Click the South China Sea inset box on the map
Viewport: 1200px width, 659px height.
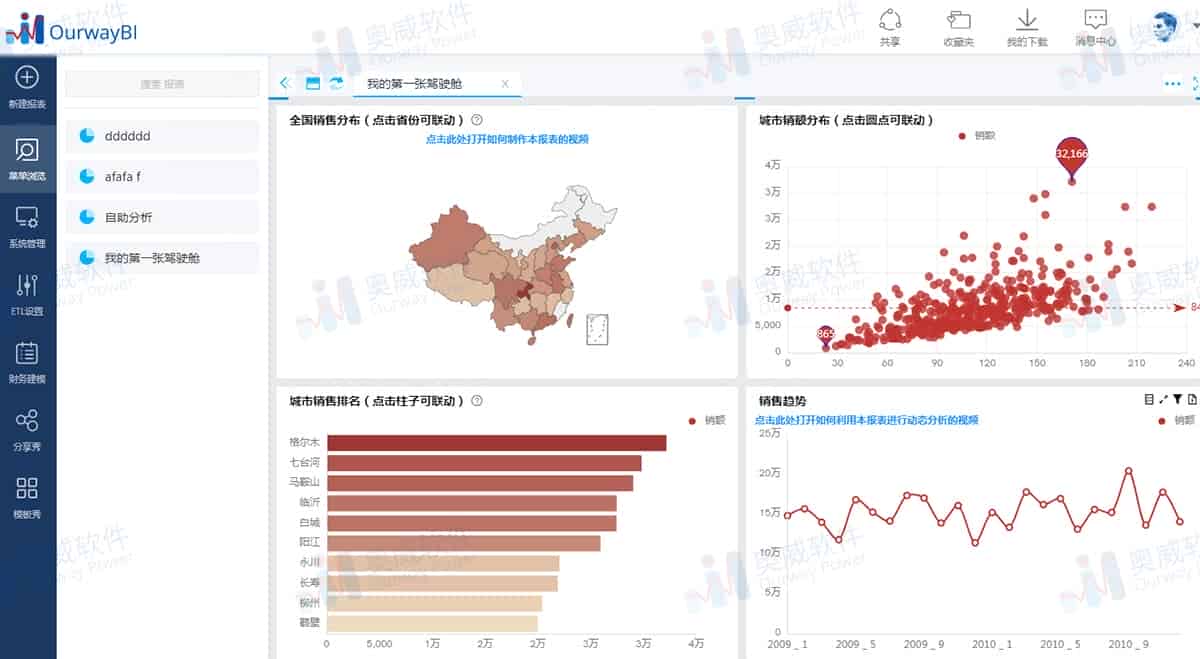(598, 329)
